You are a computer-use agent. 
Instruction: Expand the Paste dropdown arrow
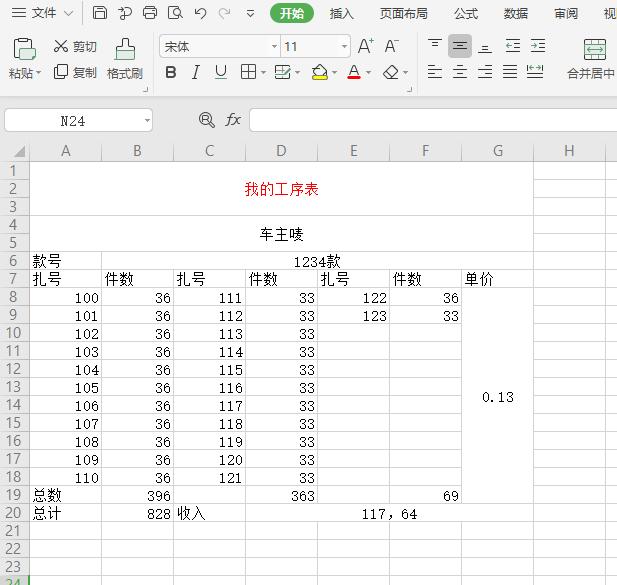pos(39,73)
